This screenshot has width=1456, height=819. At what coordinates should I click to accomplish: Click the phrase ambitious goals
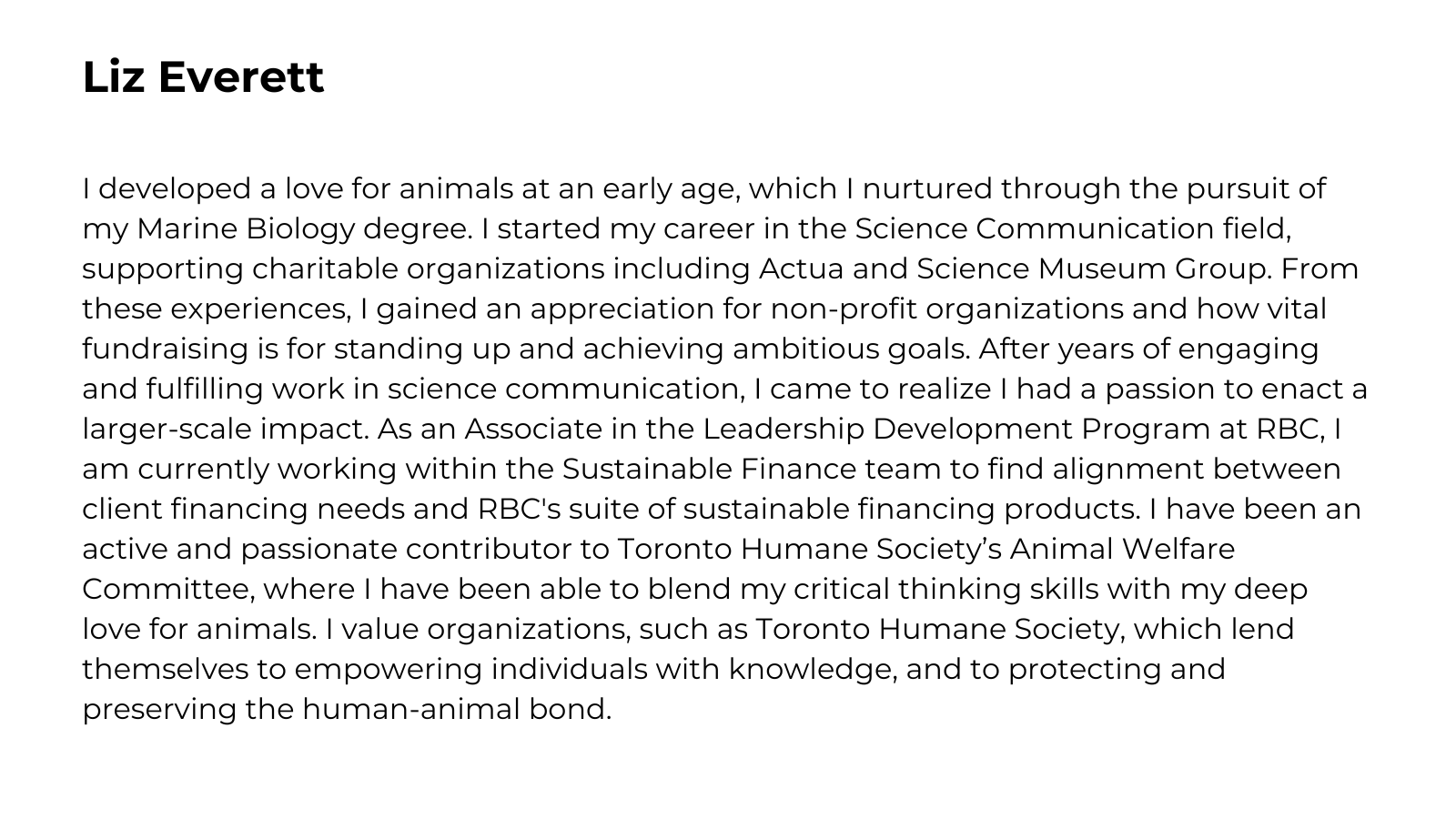852,349
